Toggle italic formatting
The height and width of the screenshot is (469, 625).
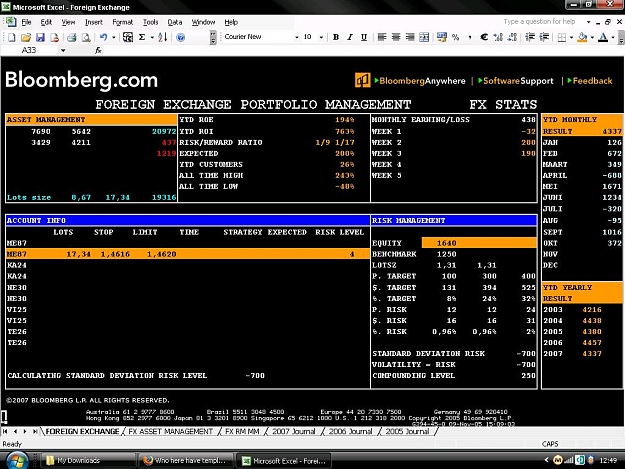350,37
